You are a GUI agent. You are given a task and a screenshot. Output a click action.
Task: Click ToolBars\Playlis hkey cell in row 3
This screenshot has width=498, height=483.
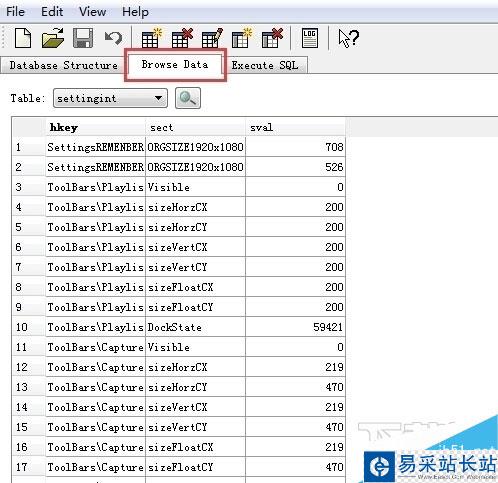95,187
